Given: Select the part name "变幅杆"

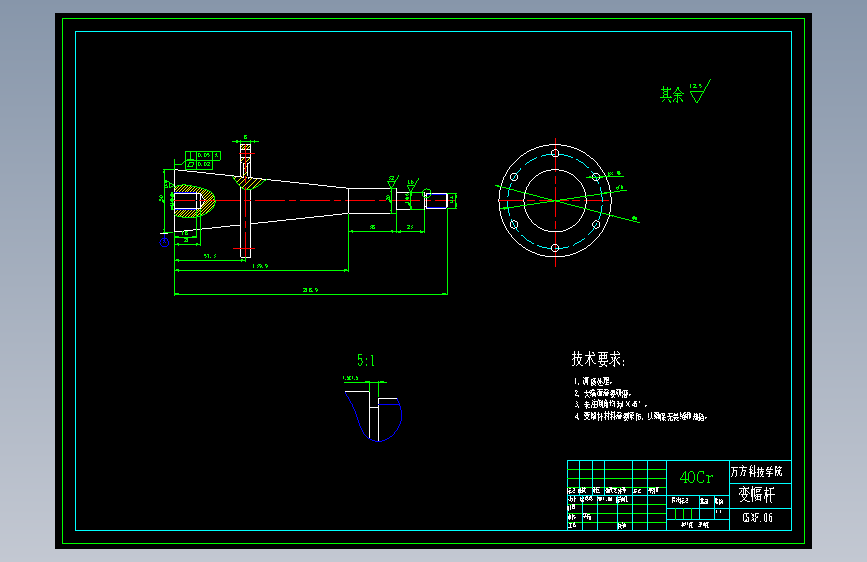Looking at the screenshot, I should pos(756,494).
